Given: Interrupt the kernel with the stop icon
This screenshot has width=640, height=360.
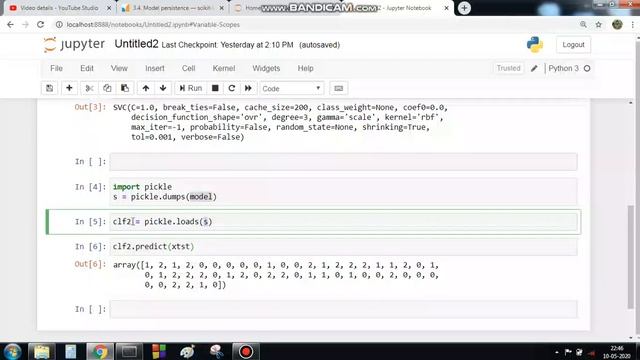Looking at the screenshot, I should [x=215, y=88].
